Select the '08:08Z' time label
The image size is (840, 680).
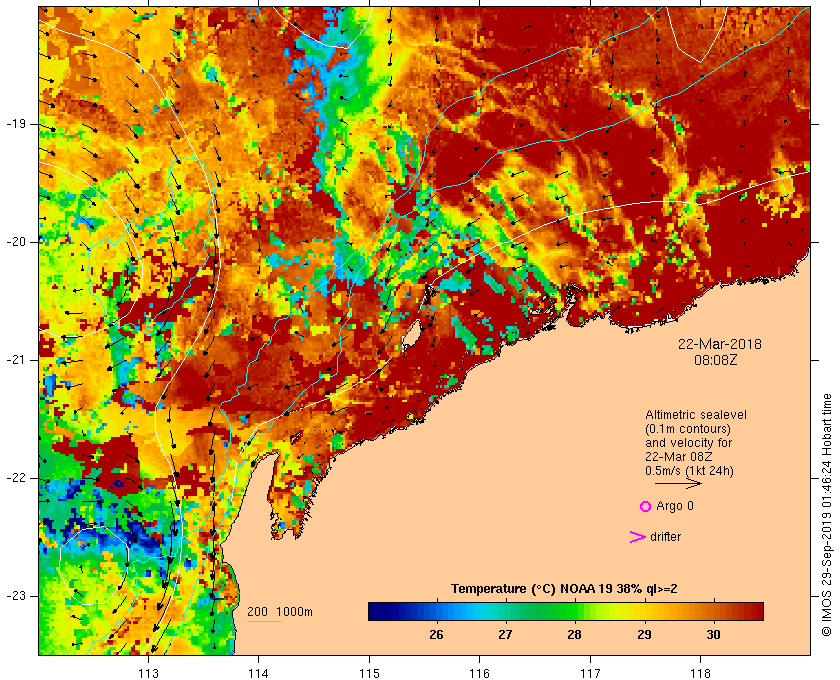point(715,360)
